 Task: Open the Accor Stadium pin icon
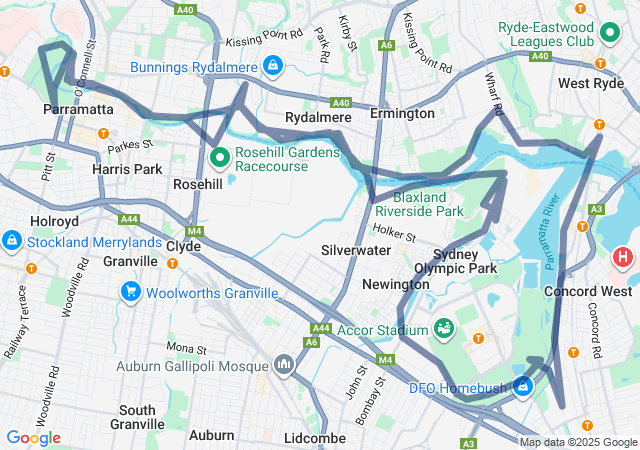pos(444,329)
